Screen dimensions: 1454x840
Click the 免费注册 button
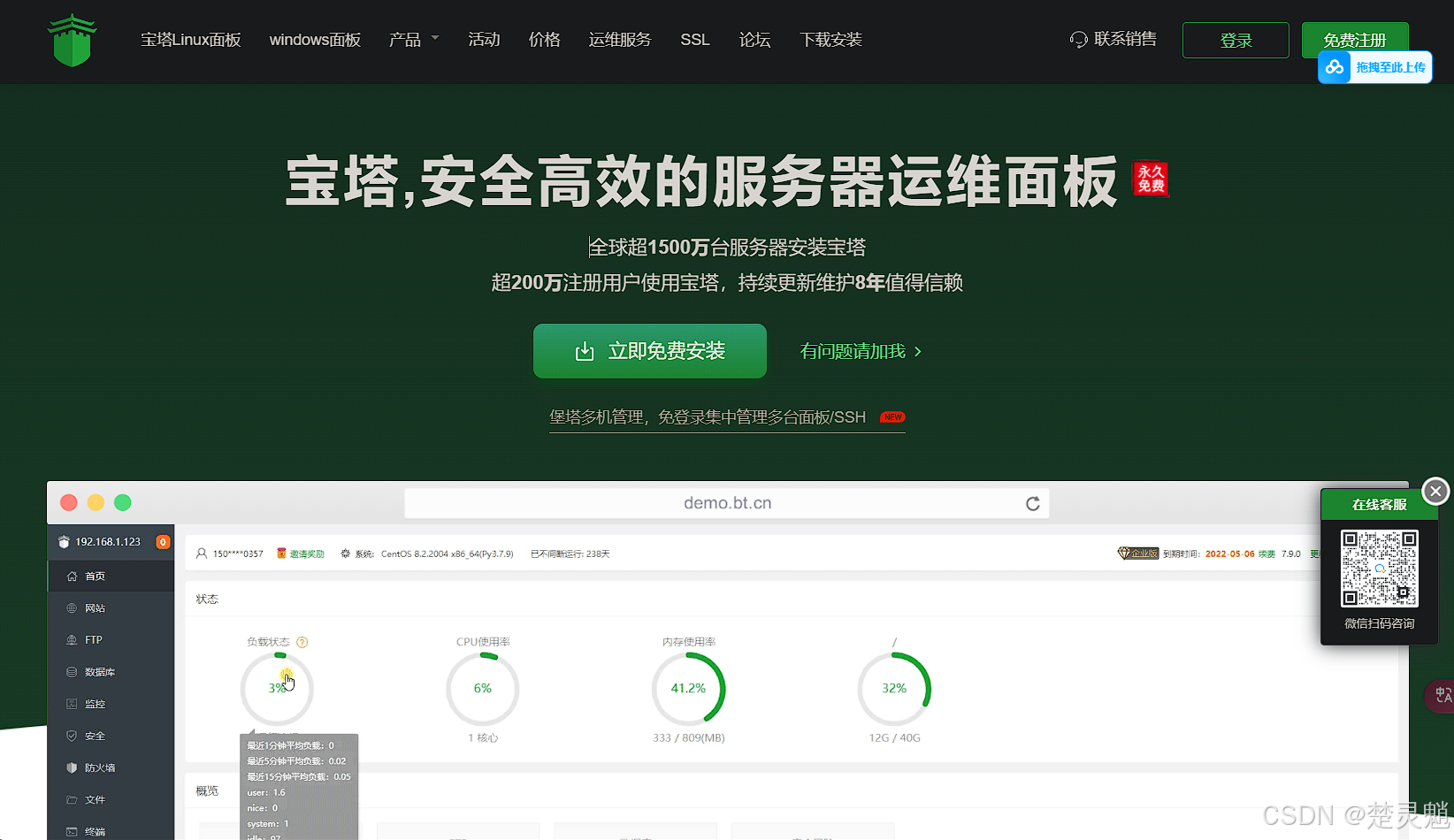click(x=1355, y=38)
